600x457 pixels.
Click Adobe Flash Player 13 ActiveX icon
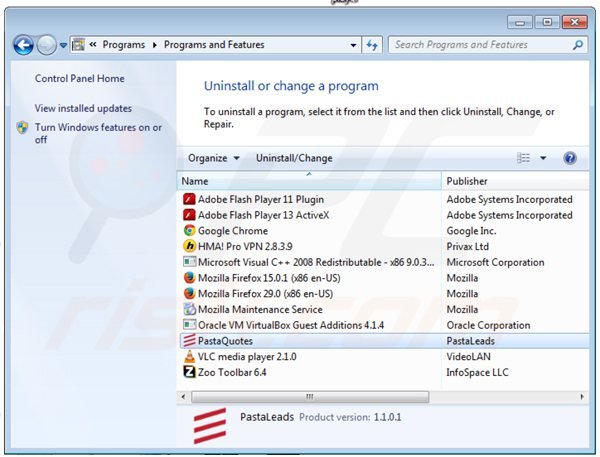pos(189,215)
